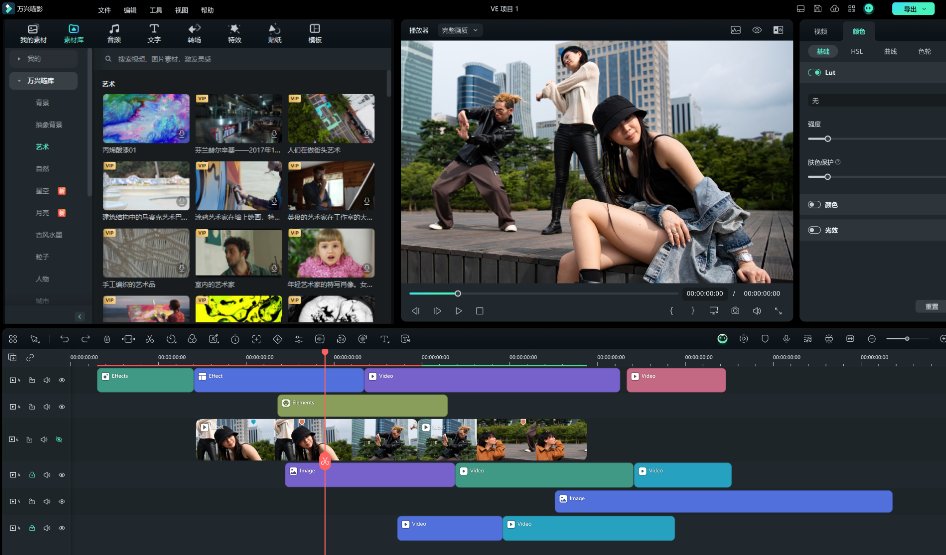The height and width of the screenshot is (555, 946).
Task: Click the scissors split icon in toolbar
Action: click(x=150, y=340)
